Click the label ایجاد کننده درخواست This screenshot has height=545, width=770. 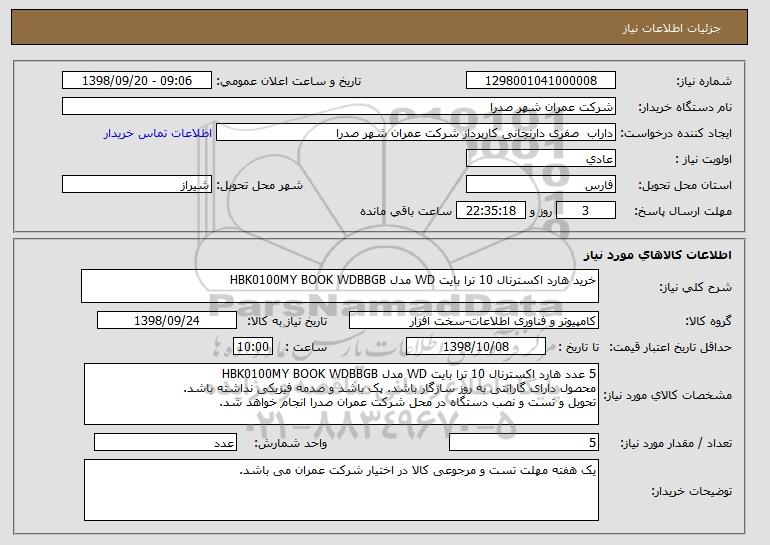(x=676, y=133)
